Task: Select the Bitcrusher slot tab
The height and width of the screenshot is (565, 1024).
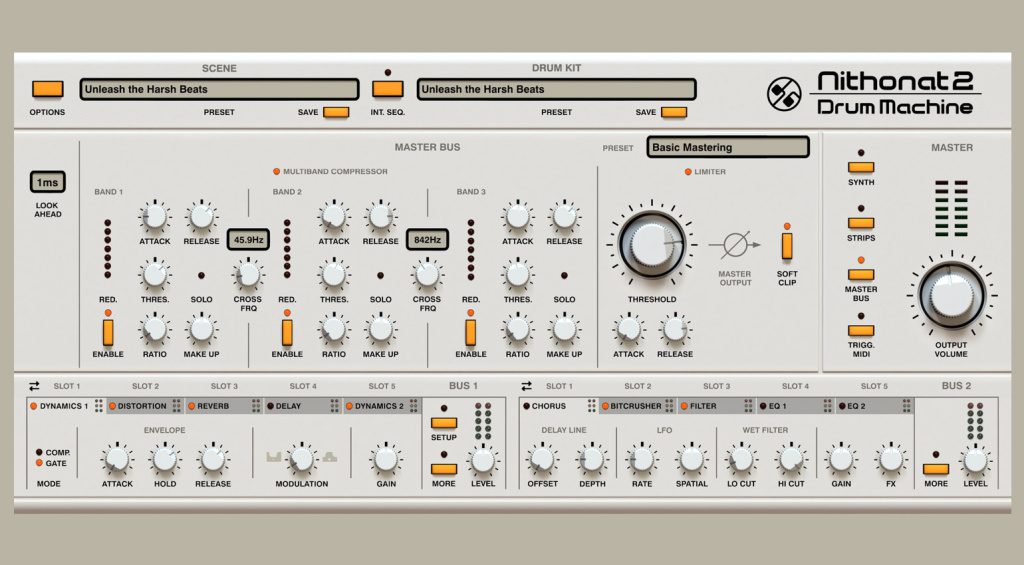Action: pos(637,406)
